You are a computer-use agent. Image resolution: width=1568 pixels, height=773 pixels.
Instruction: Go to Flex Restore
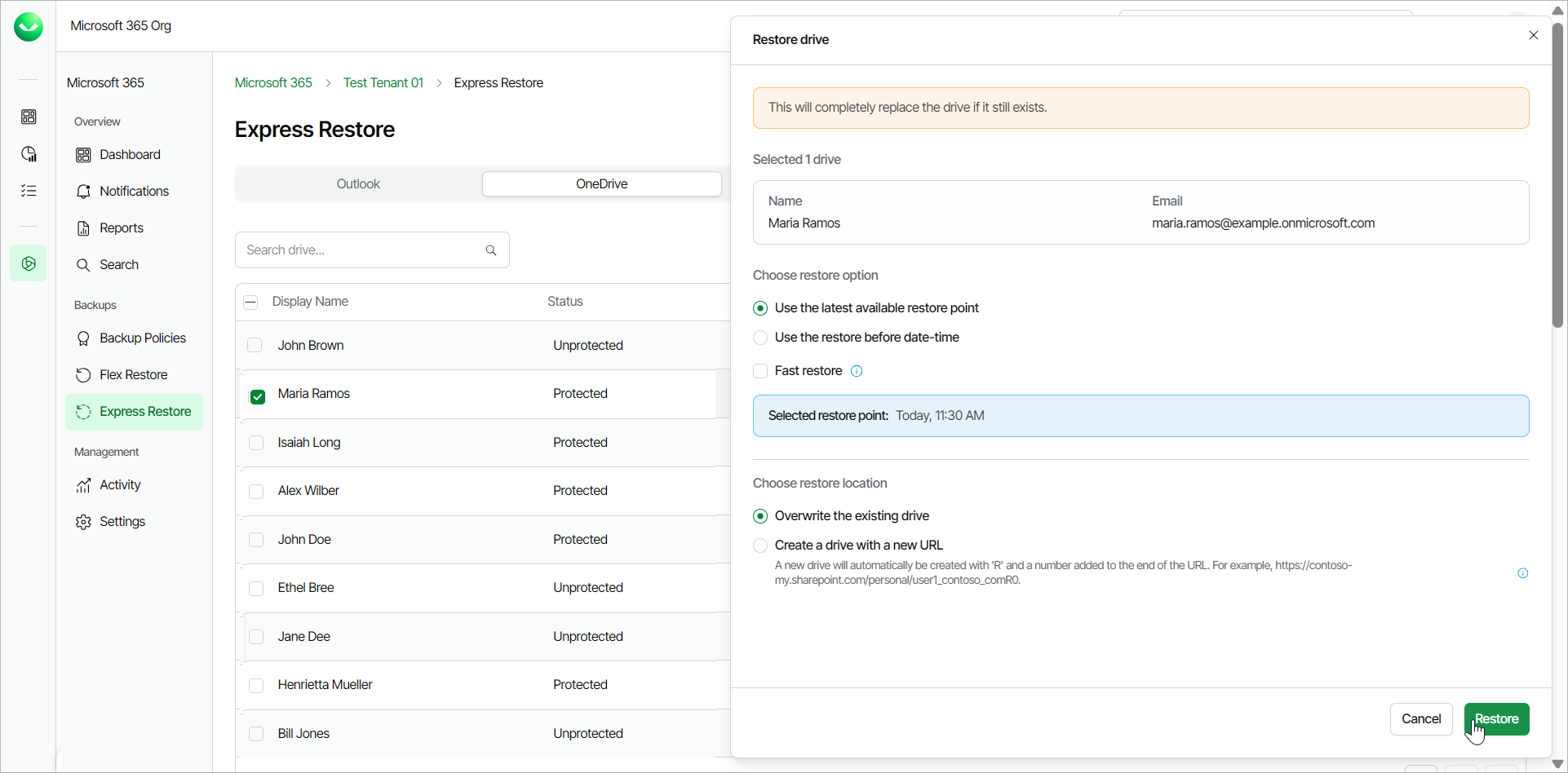click(134, 375)
